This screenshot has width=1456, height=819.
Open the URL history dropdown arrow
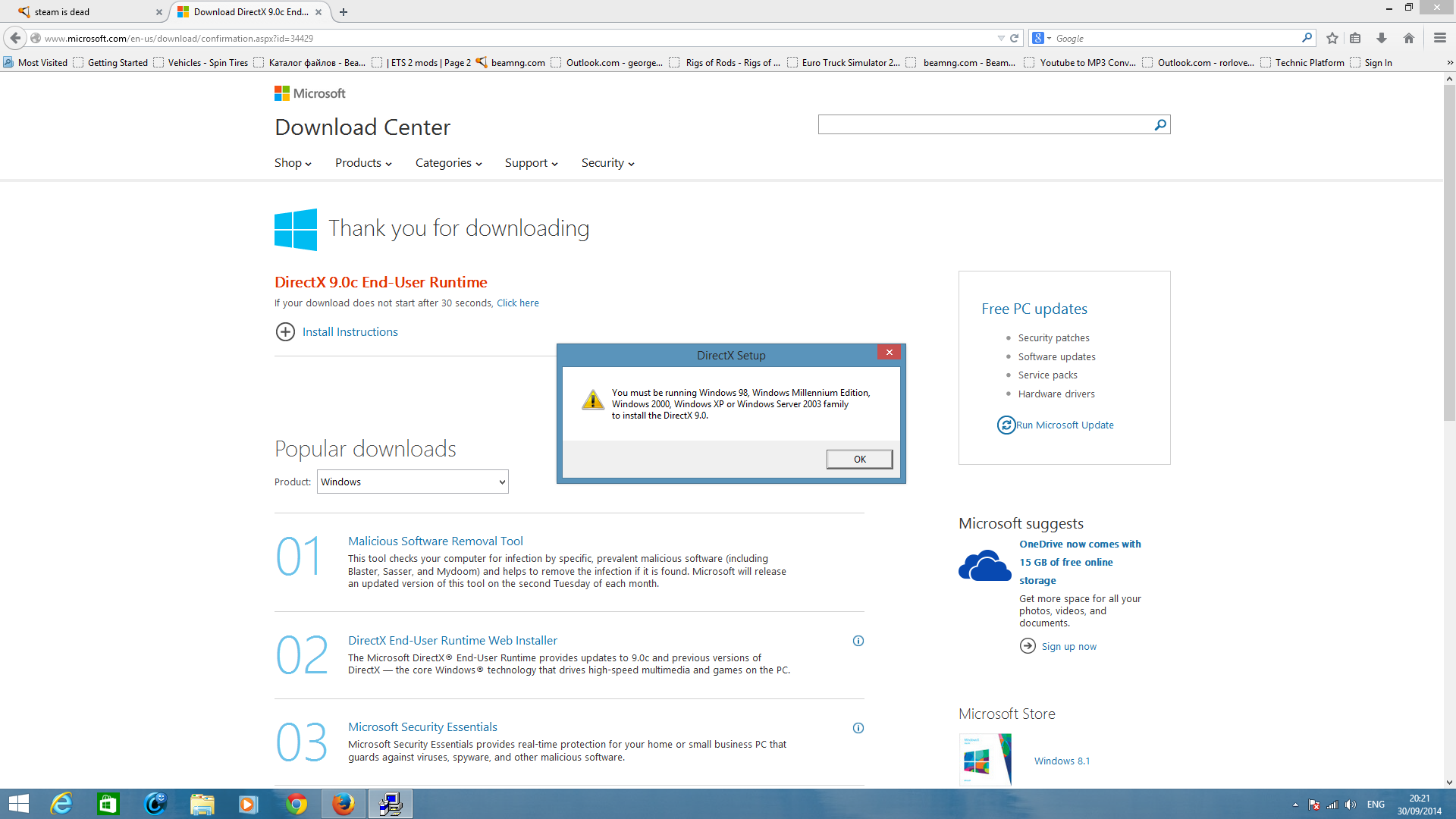tap(1000, 38)
